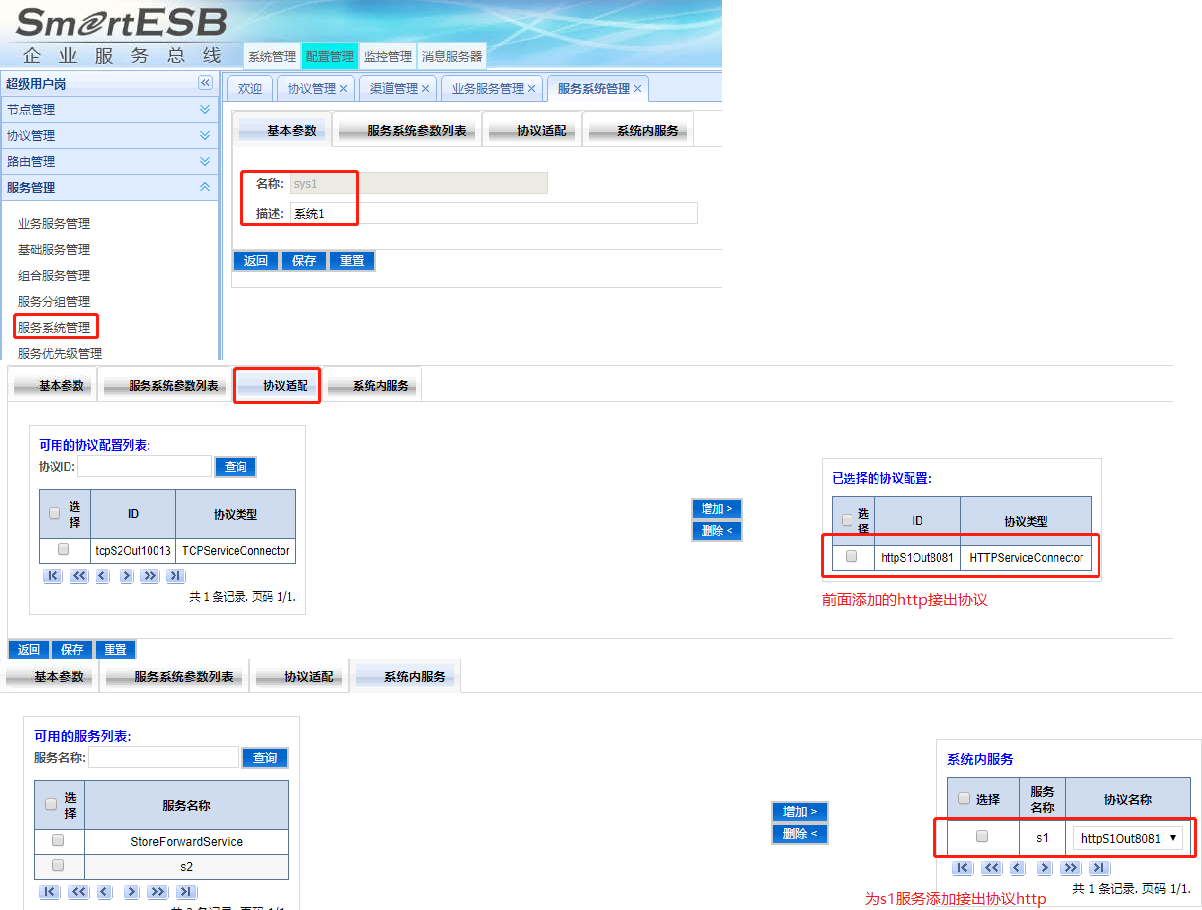Check the tcpS2Out10013 protocol row checkbox
Screen dimensions: 1202x910
[x=64, y=549]
